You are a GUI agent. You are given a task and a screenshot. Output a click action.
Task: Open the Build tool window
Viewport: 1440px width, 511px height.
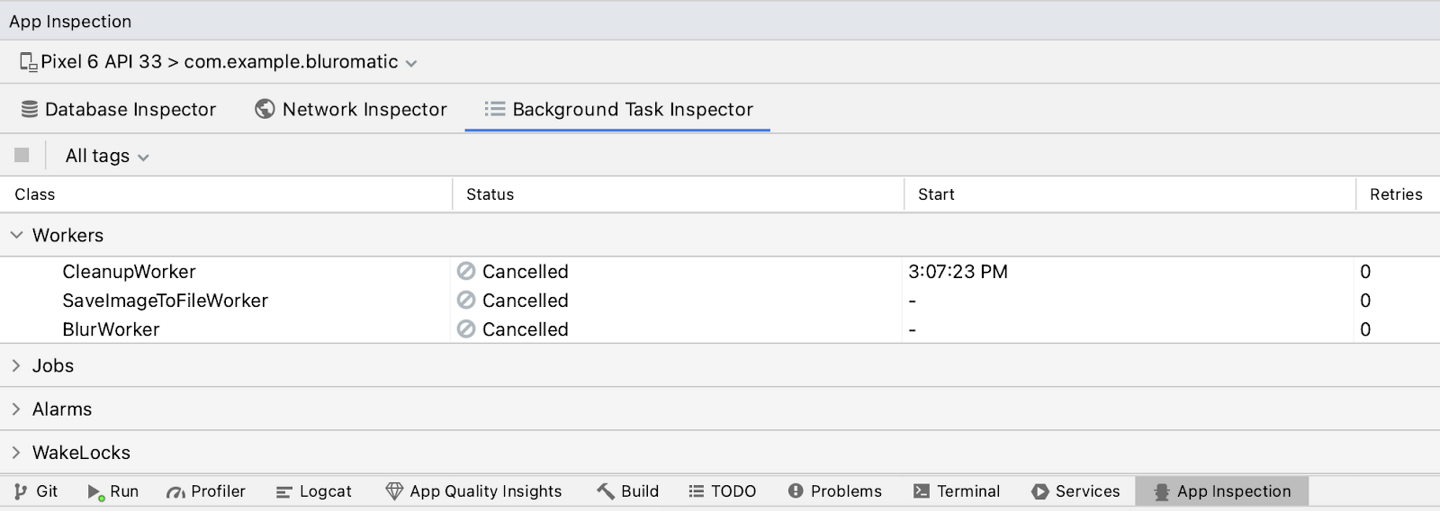click(x=628, y=491)
